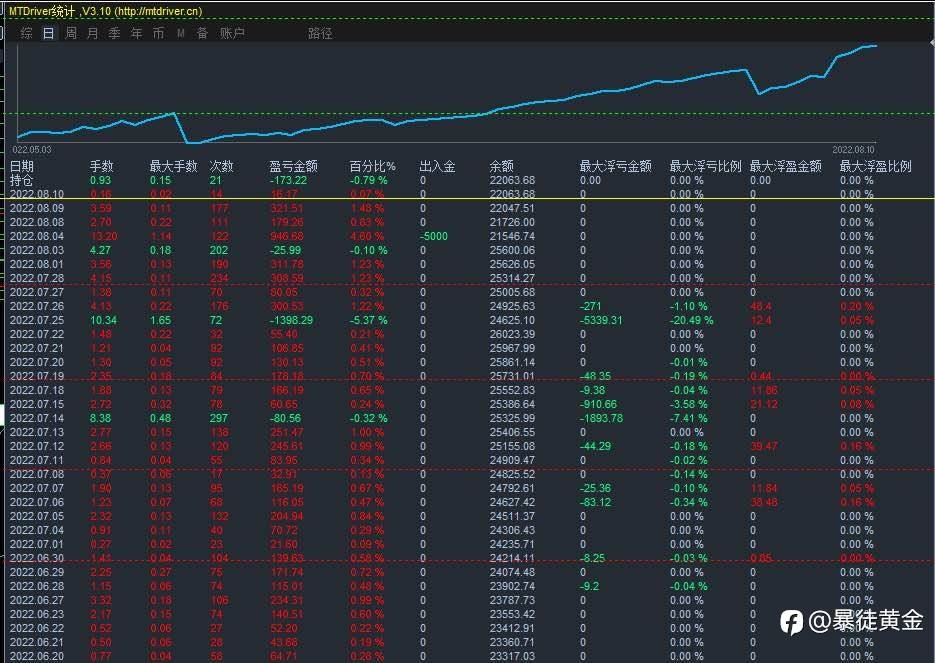Screen dimensions: 935x663
Task: Click the 最大浮亏金额 column header
Action: [x=615, y=166]
